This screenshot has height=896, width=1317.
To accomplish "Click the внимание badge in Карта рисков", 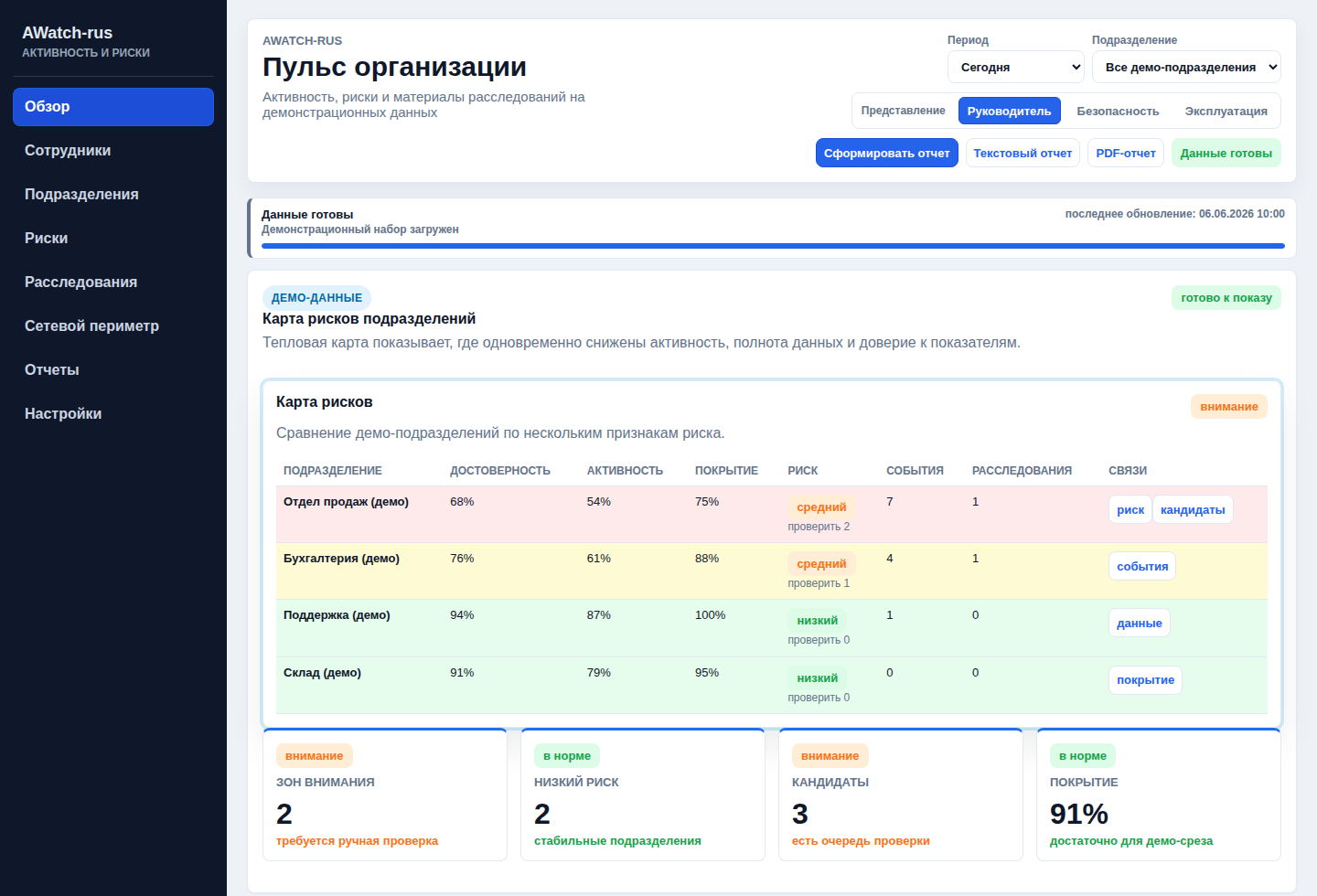I will tap(1229, 406).
